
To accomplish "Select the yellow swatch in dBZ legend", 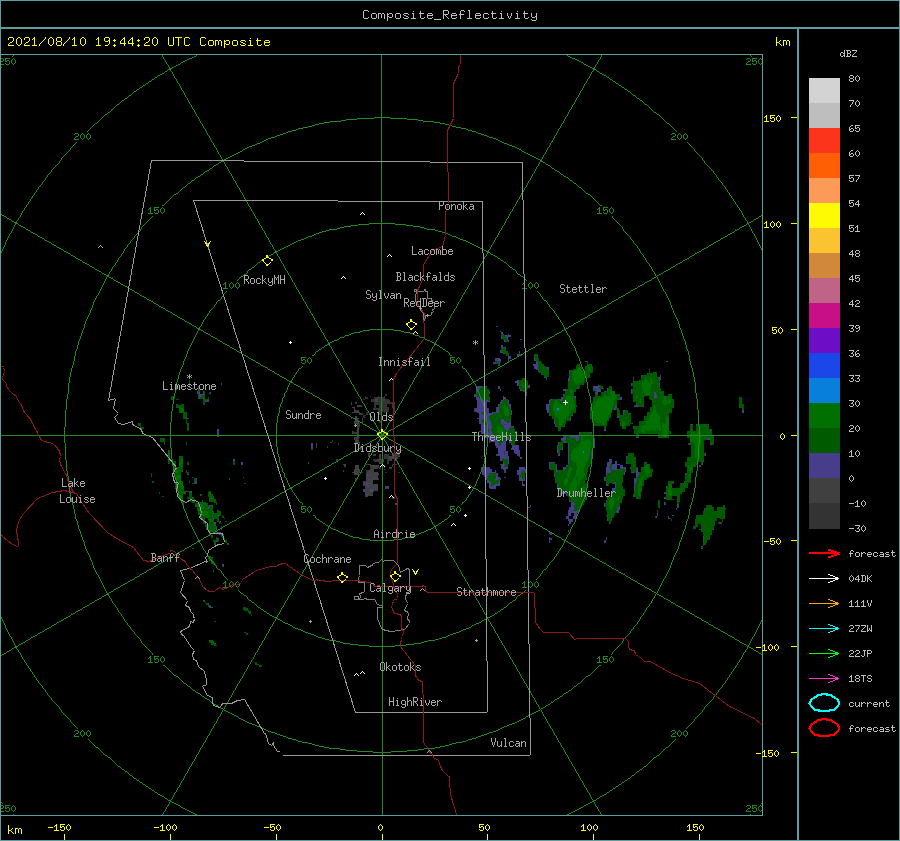I will [x=824, y=215].
